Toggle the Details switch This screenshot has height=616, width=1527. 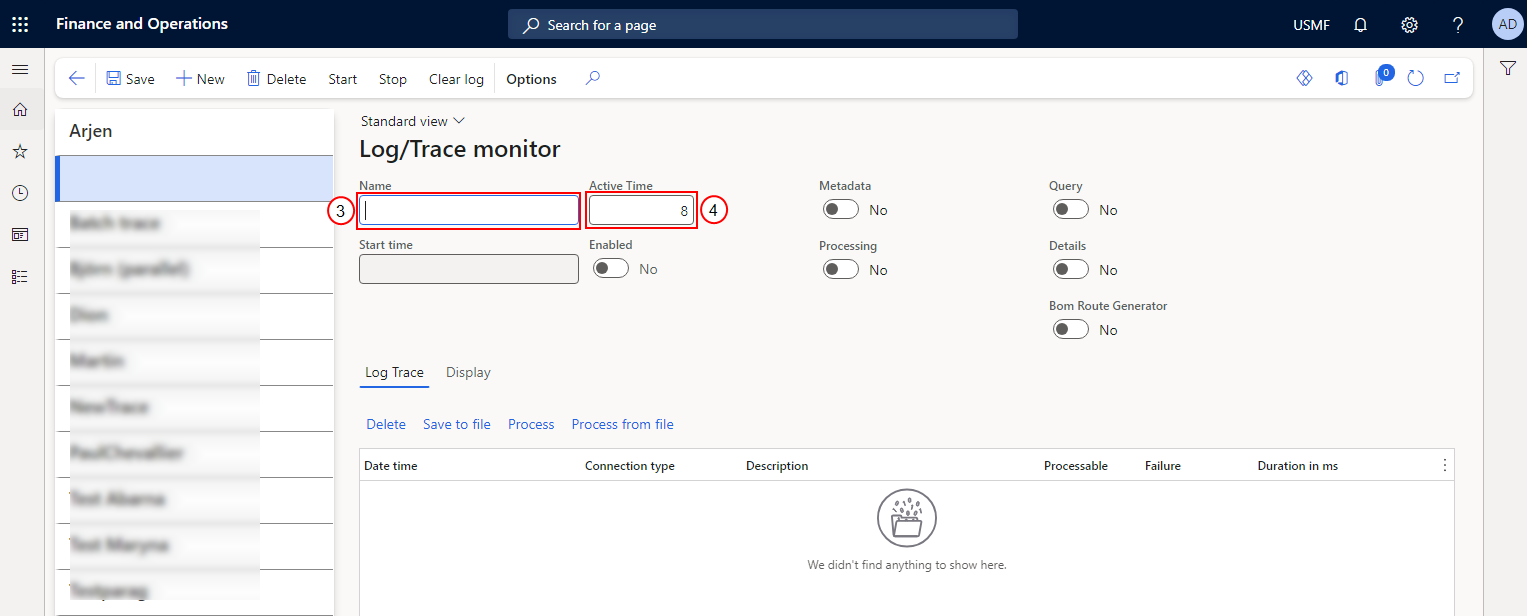(x=1071, y=269)
